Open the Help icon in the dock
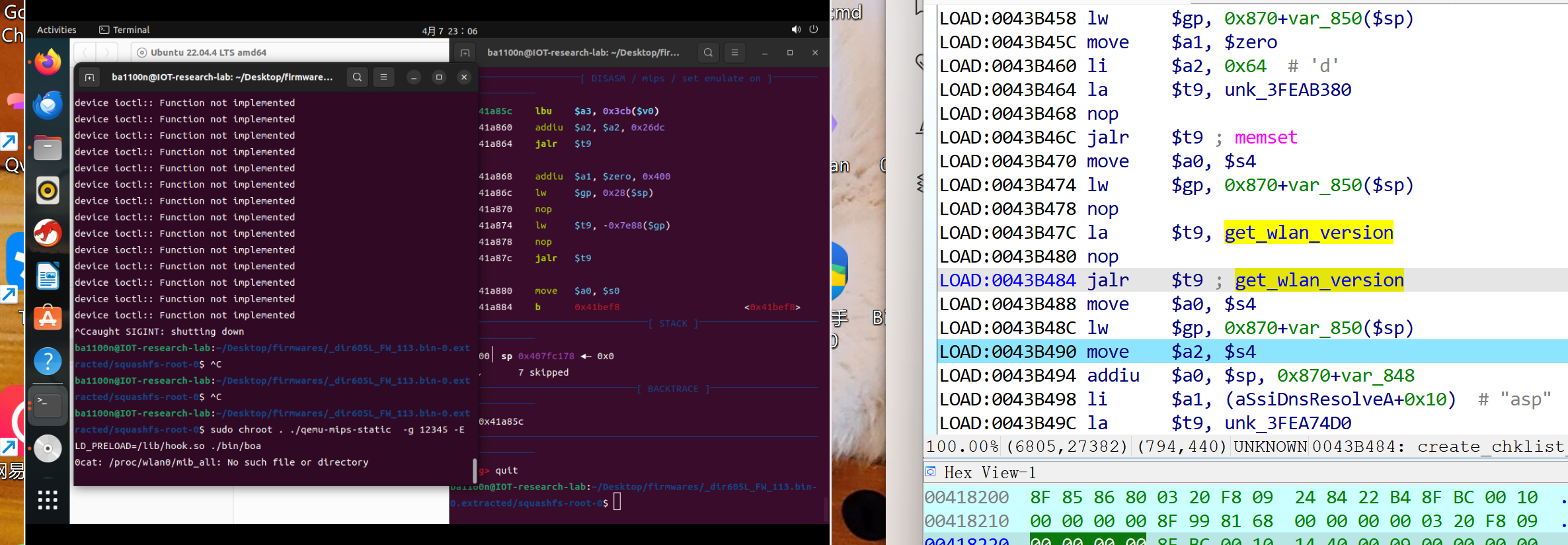This screenshot has height=545, width=1568. pyautogui.click(x=48, y=362)
